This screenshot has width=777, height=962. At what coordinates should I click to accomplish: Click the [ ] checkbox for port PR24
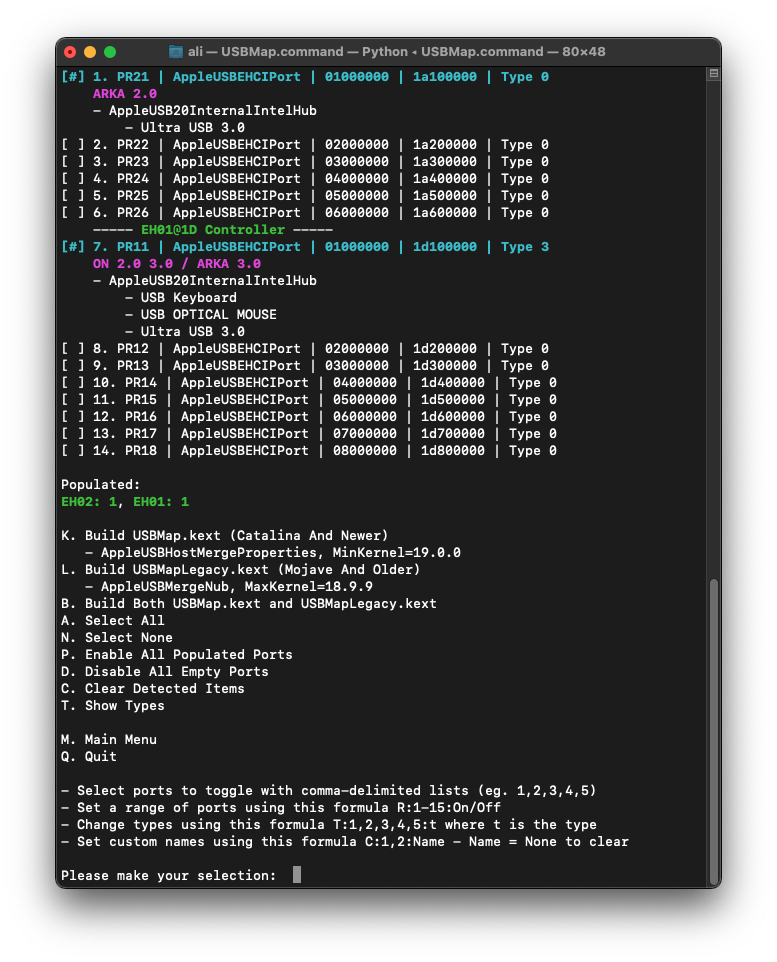(x=72, y=179)
